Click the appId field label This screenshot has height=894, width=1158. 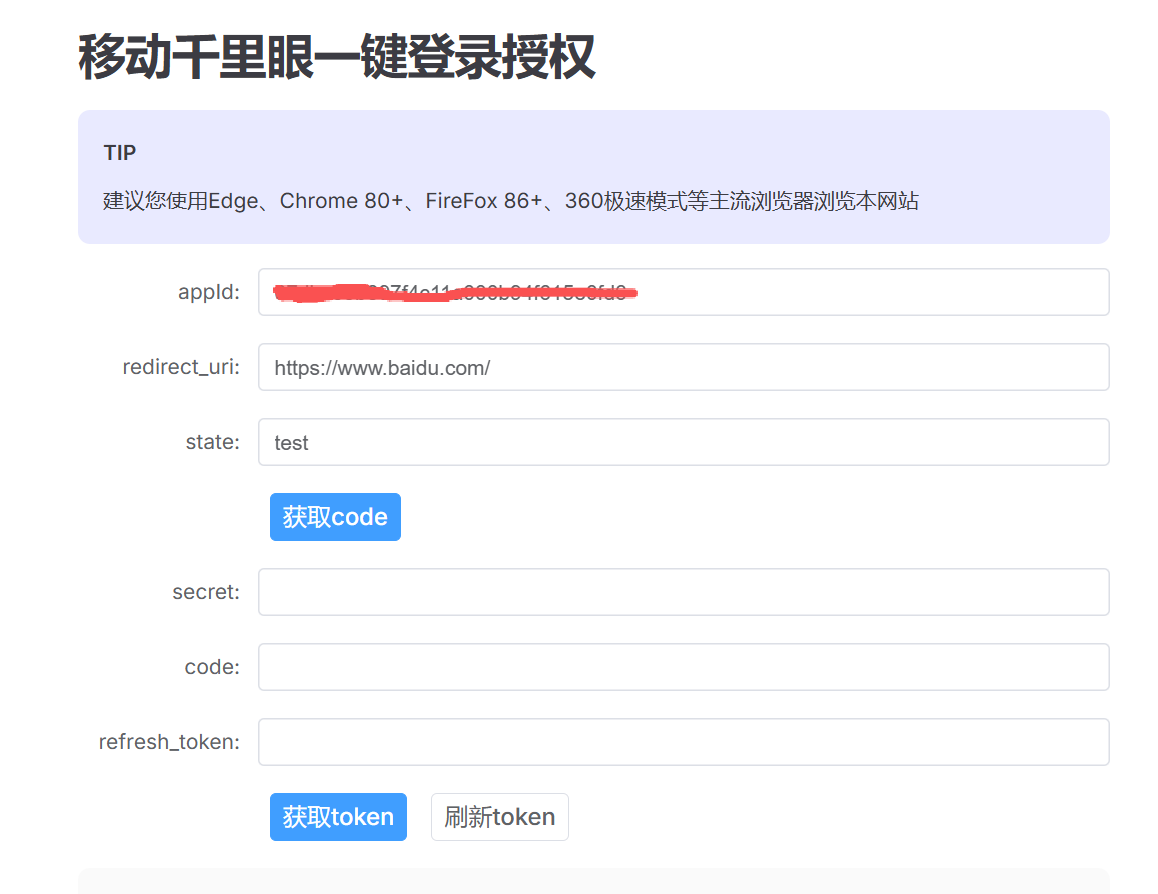coord(209,292)
